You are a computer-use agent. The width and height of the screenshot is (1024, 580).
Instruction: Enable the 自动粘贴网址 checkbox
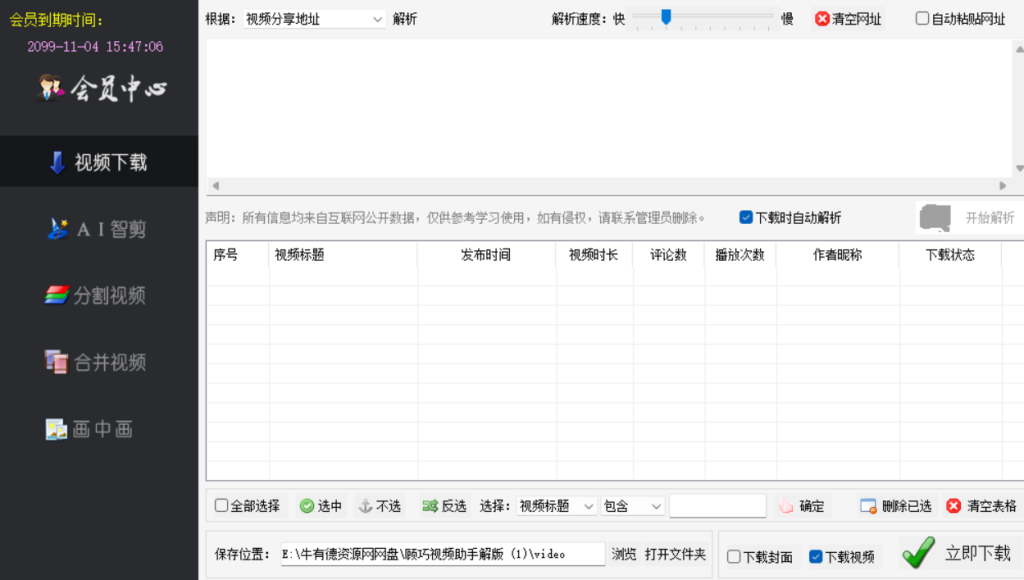[x=922, y=19]
